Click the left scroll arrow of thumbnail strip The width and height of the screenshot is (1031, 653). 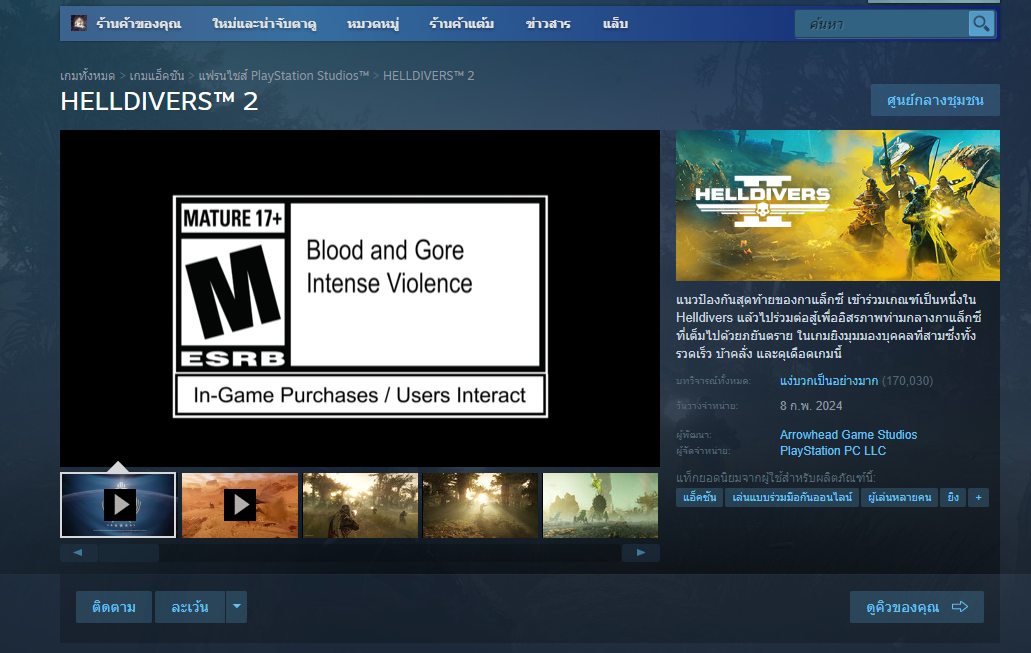[x=78, y=552]
